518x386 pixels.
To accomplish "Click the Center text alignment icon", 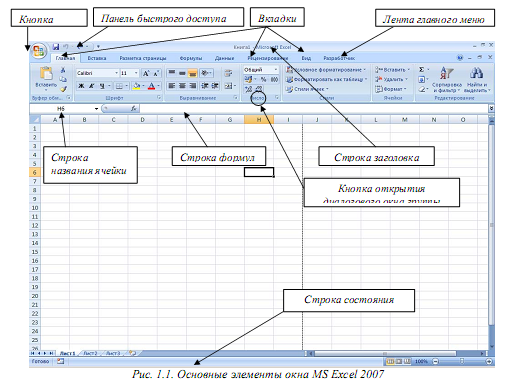I will pos(182,86).
